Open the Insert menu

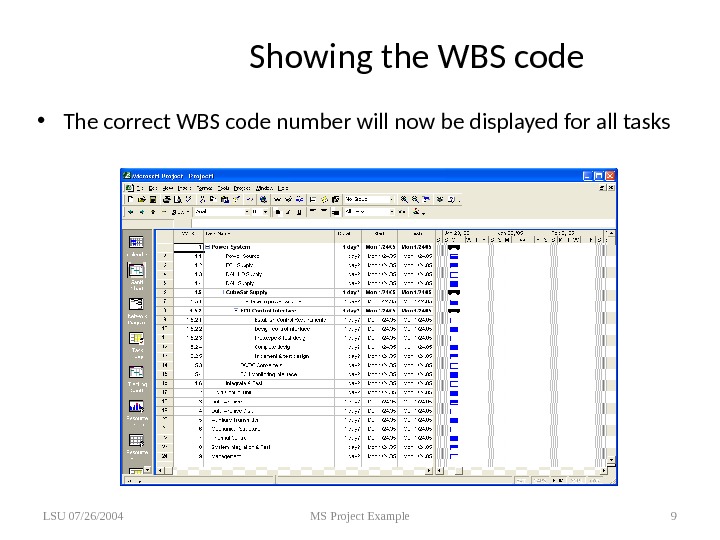(x=184, y=188)
